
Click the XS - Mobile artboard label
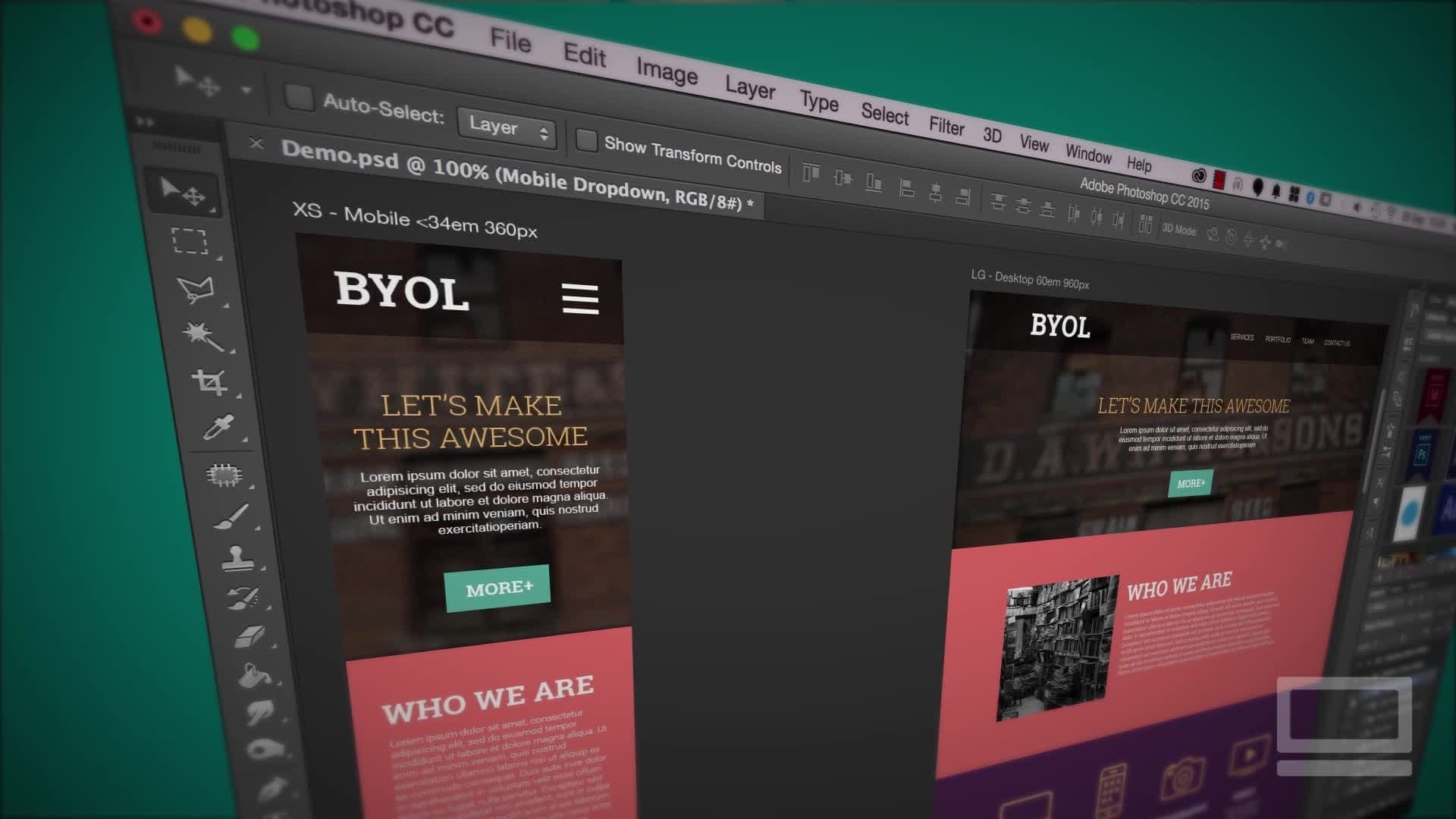(x=414, y=220)
